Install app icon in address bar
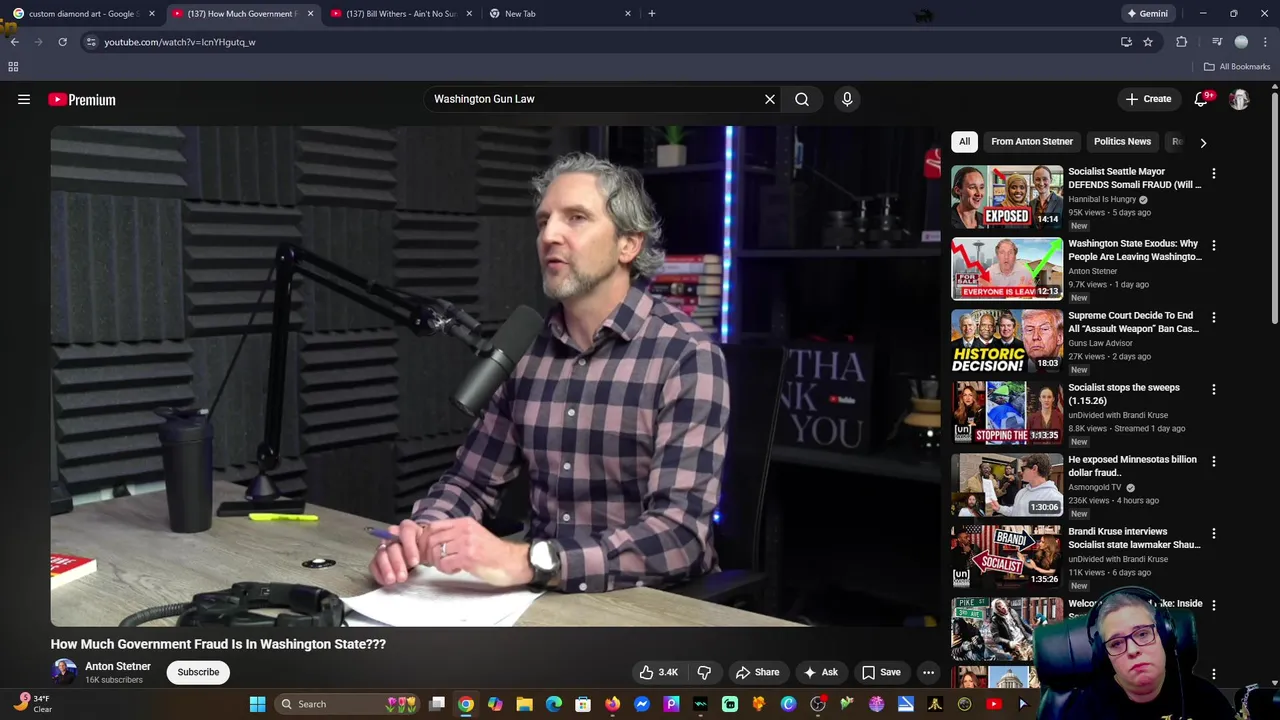1280x720 pixels. (x=1126, y=42)
